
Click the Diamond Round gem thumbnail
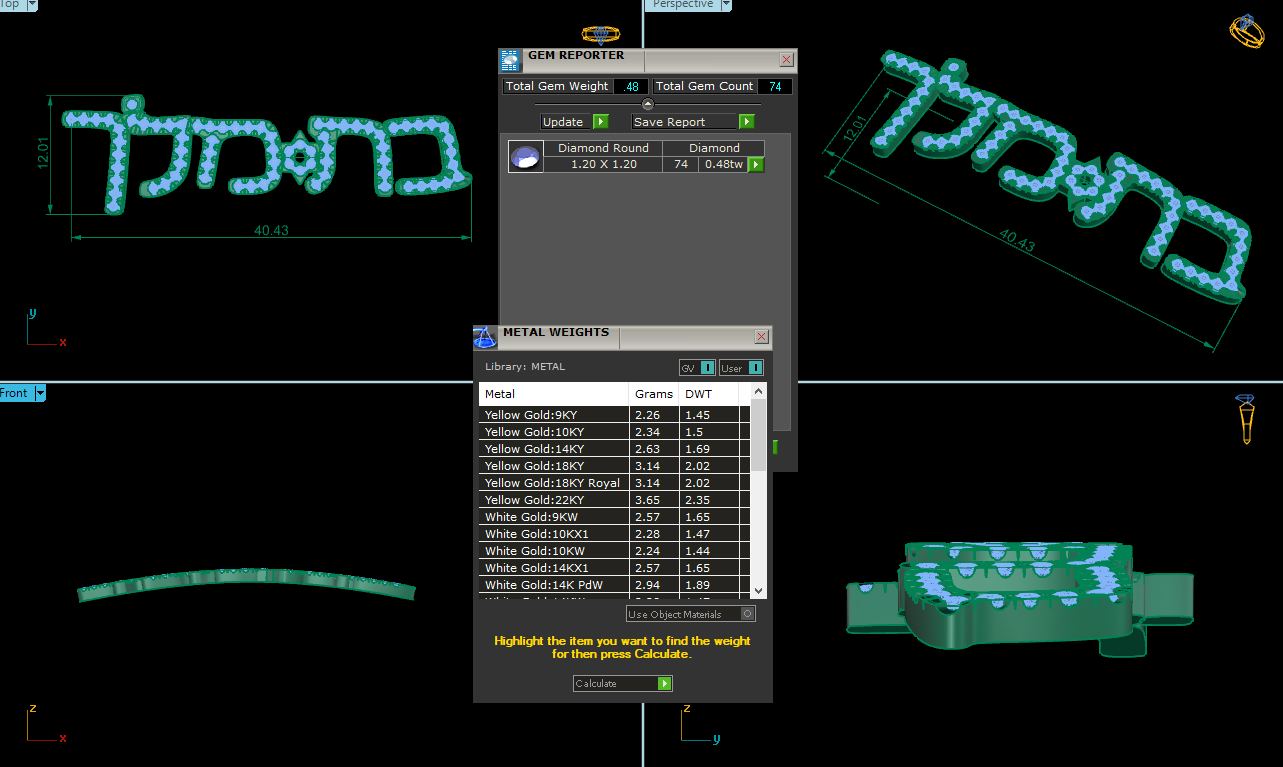pos(526,157)
